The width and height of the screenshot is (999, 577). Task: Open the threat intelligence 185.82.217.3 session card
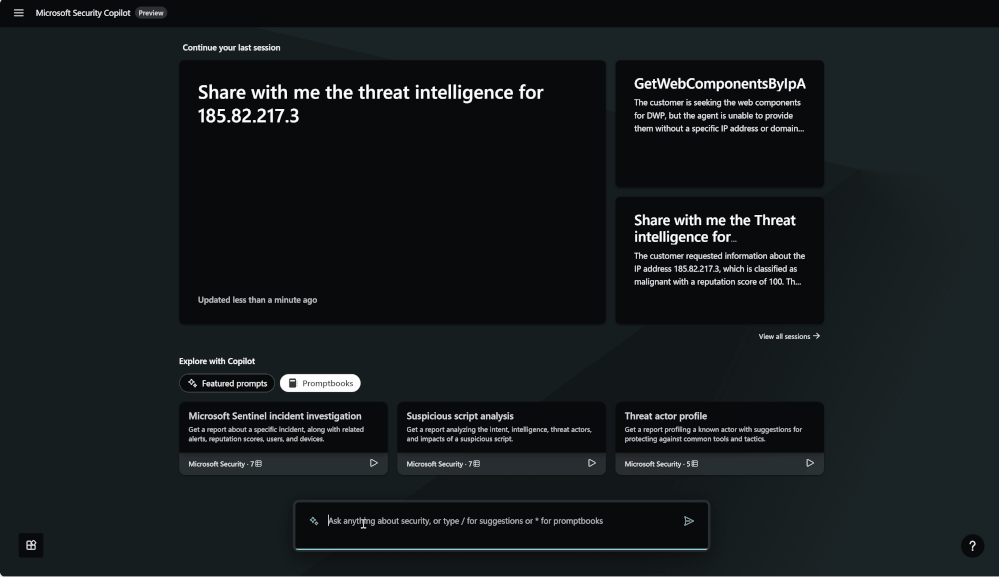(x=392, y=192)
